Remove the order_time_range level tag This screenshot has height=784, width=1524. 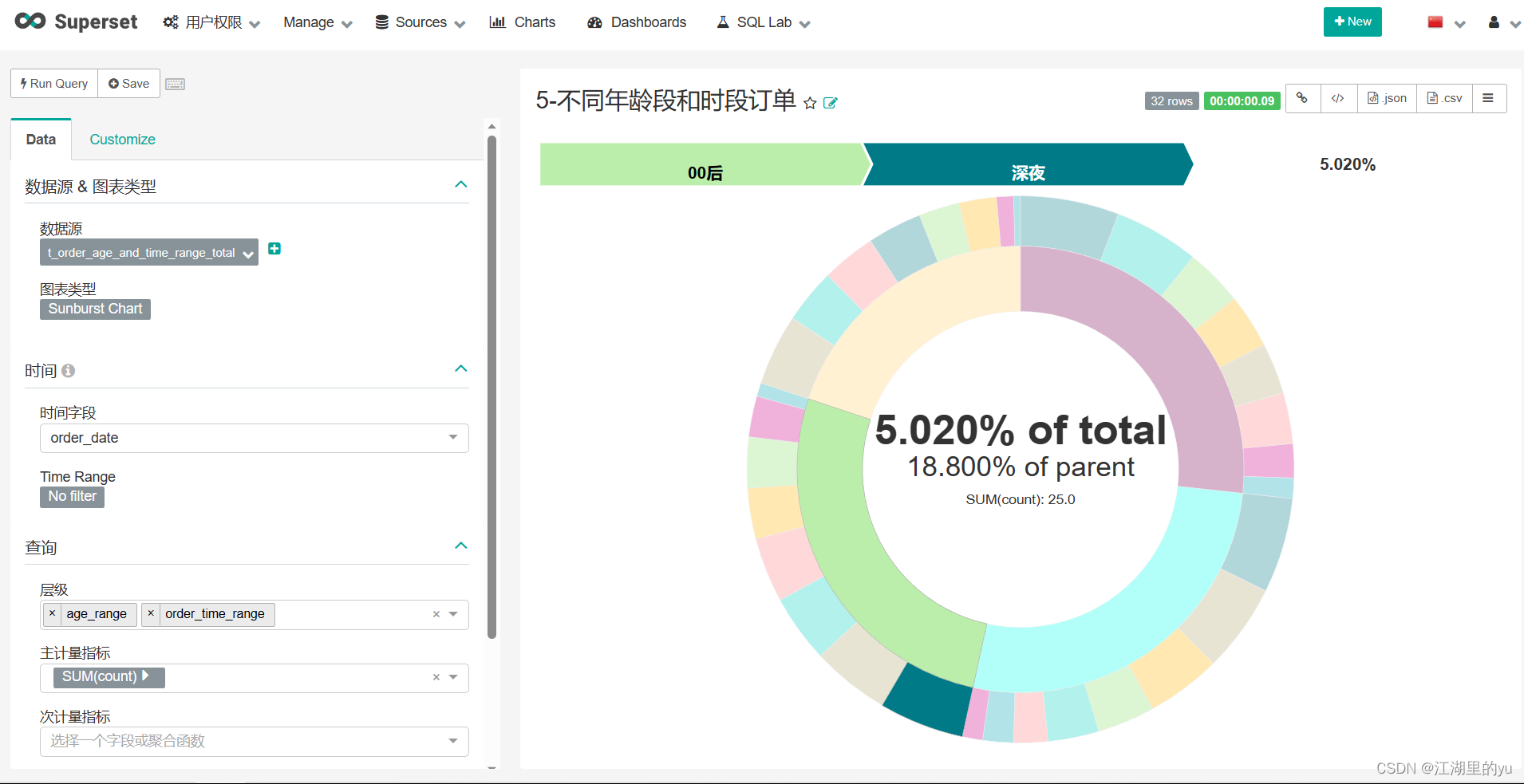pos(151,613)
